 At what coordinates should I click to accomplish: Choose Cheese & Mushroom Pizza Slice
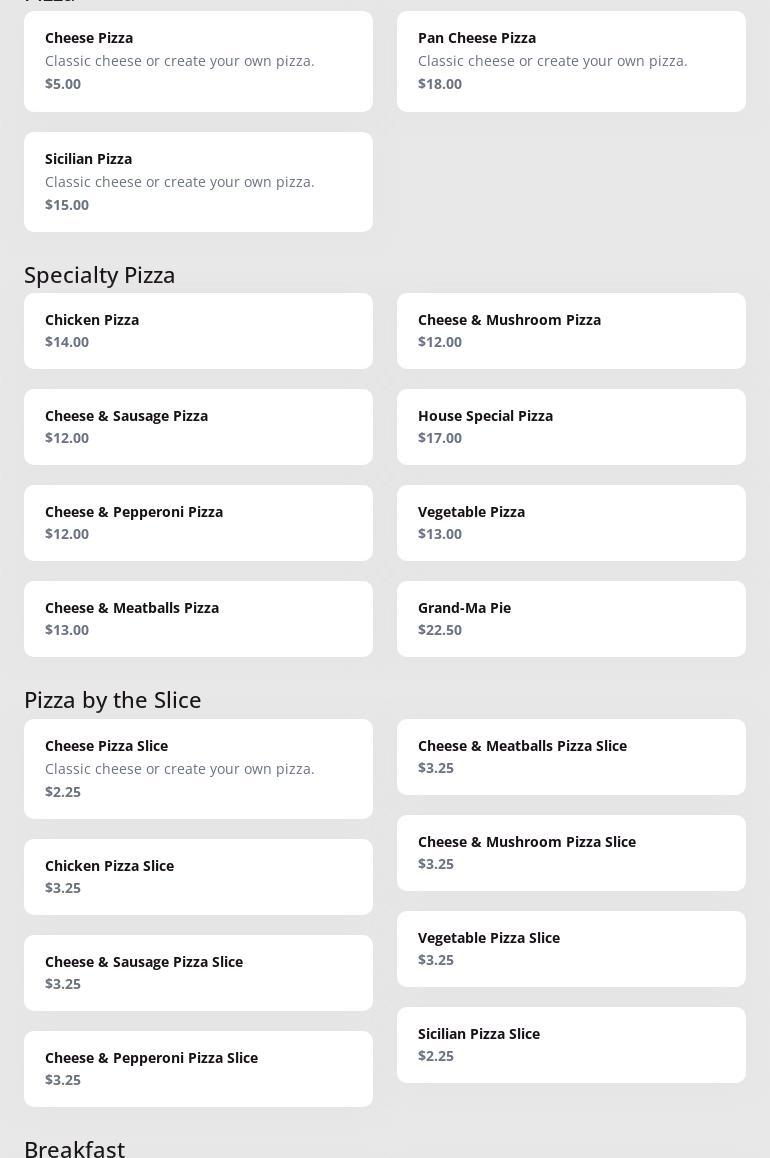click(x=571, y=853)
